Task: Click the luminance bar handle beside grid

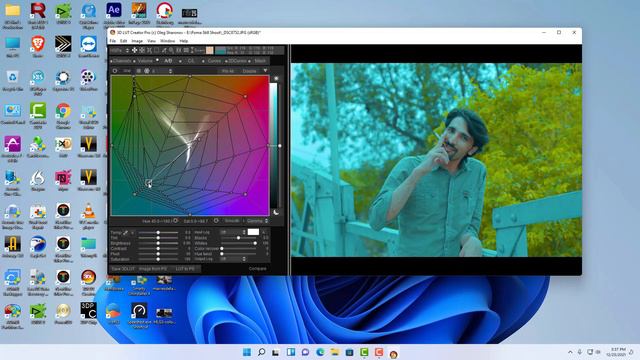Action: tap(280, 146)
